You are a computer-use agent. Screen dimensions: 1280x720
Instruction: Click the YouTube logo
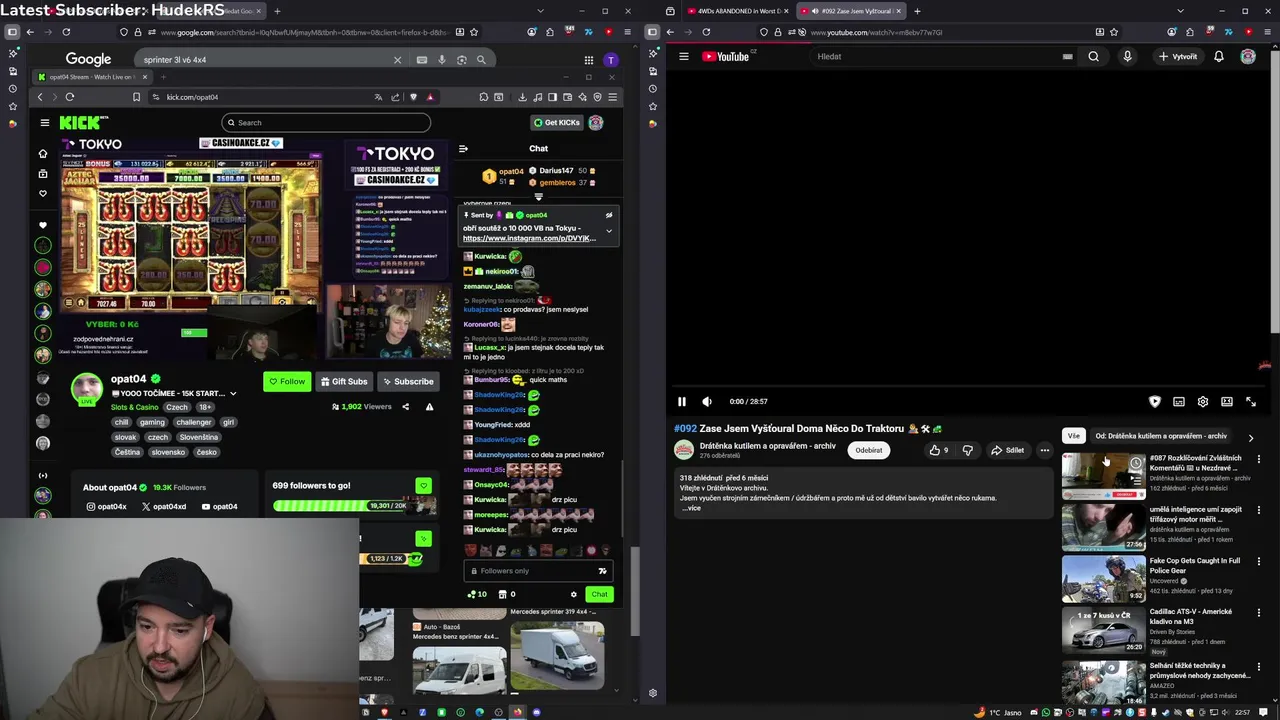point(726,56)
